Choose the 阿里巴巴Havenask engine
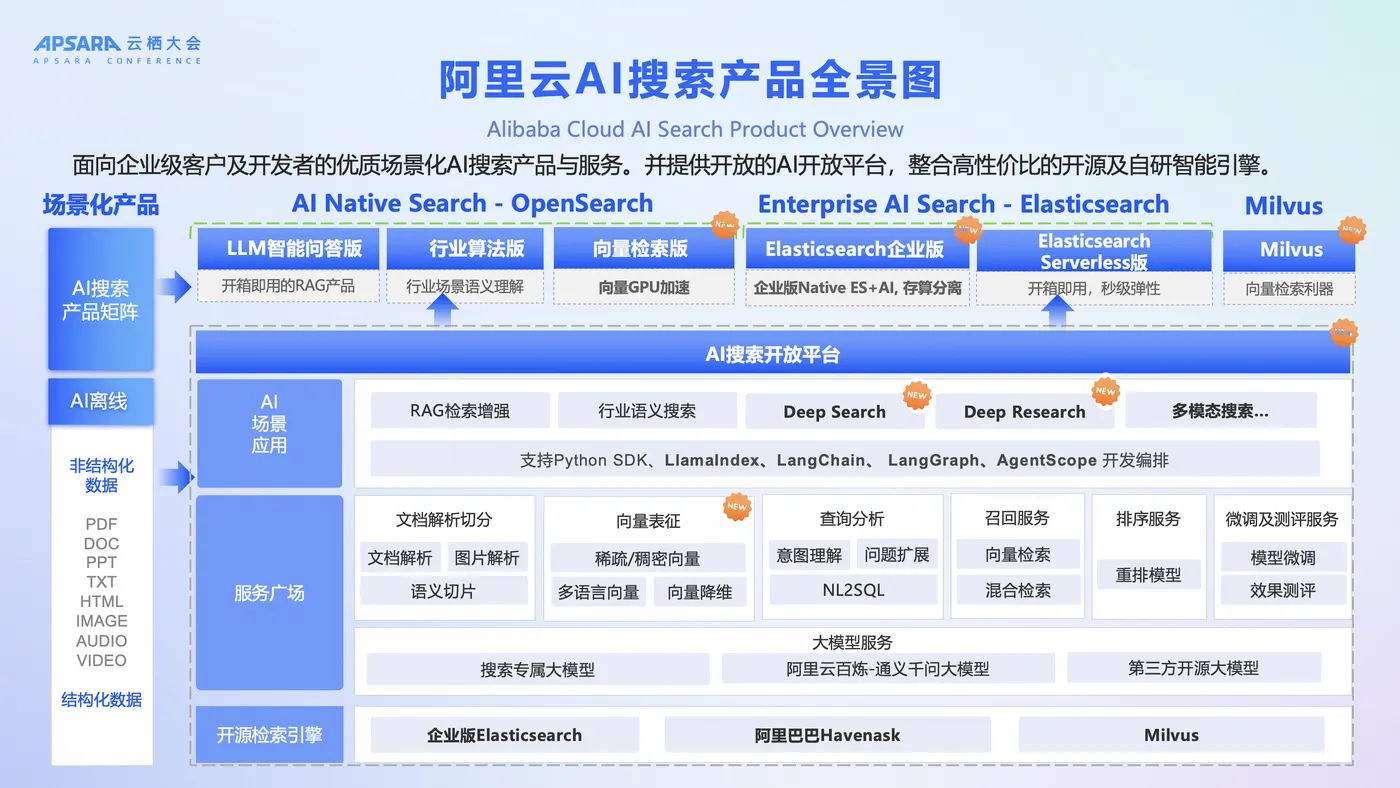Image resolution: width=1400 pixels, height=788 pixels. click(828, 735)
